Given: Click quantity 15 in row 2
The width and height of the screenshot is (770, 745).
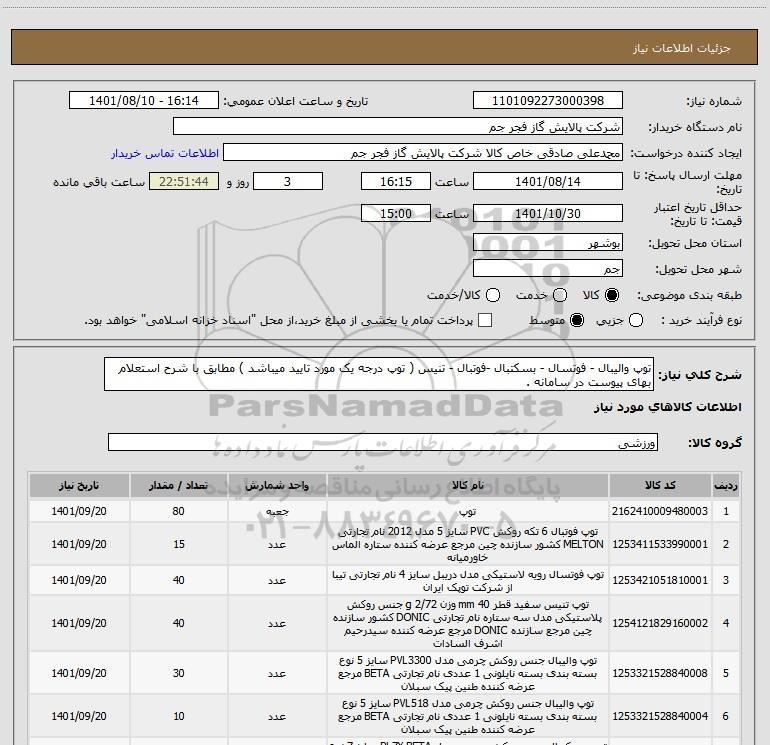Looking at the screenshot, I should (x=178, y=544).
